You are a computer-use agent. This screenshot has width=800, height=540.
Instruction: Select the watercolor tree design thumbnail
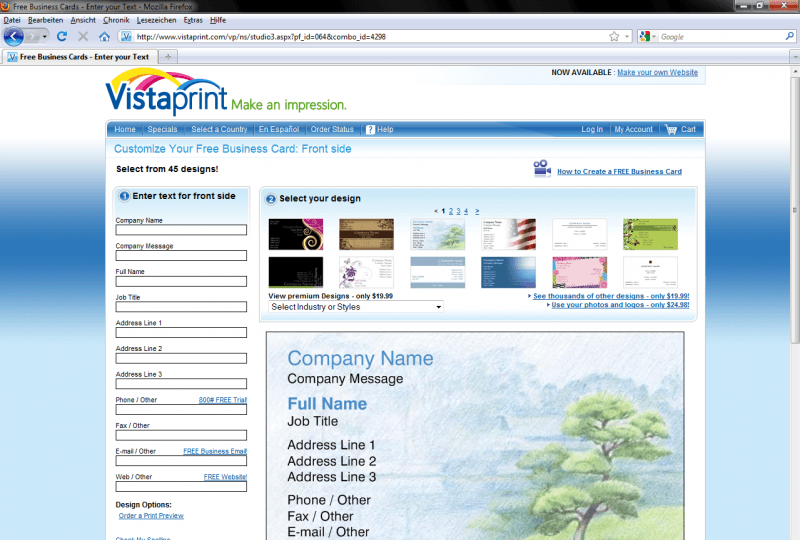437,234
